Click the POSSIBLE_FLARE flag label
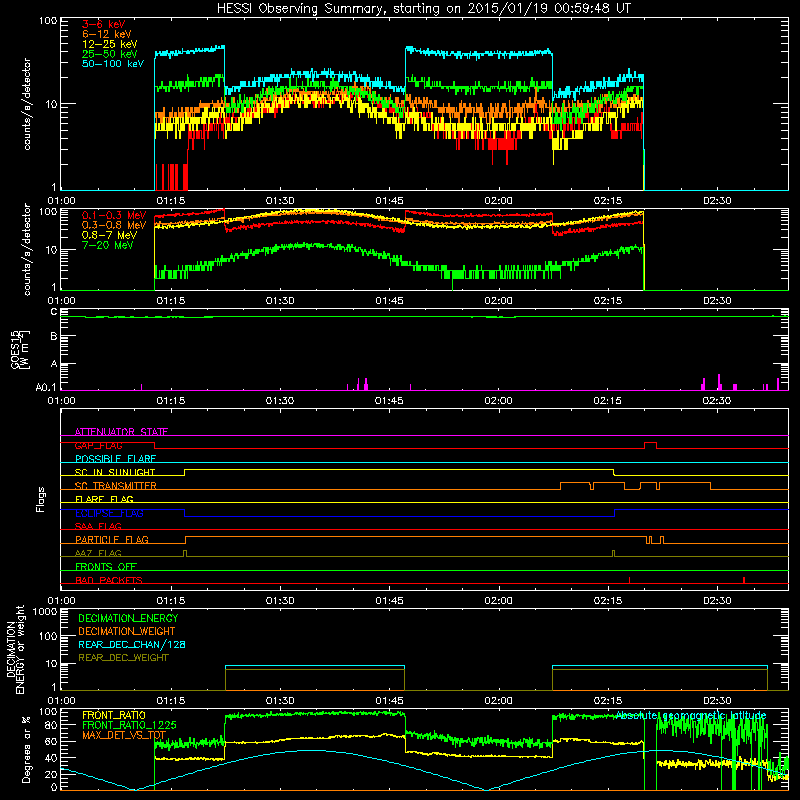 point(115,459)
